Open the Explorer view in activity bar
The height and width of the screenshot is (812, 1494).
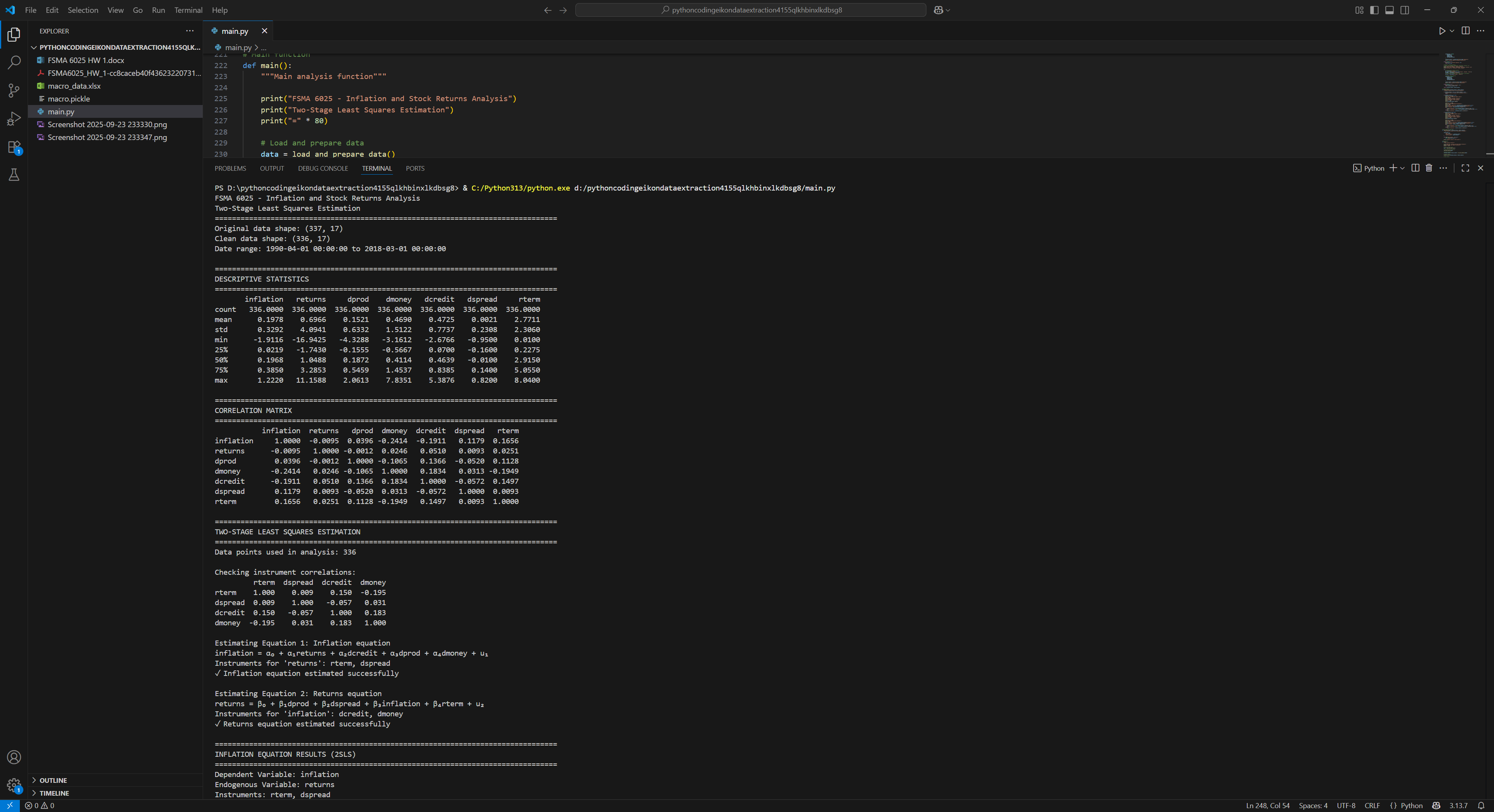(x=14, y=34)
